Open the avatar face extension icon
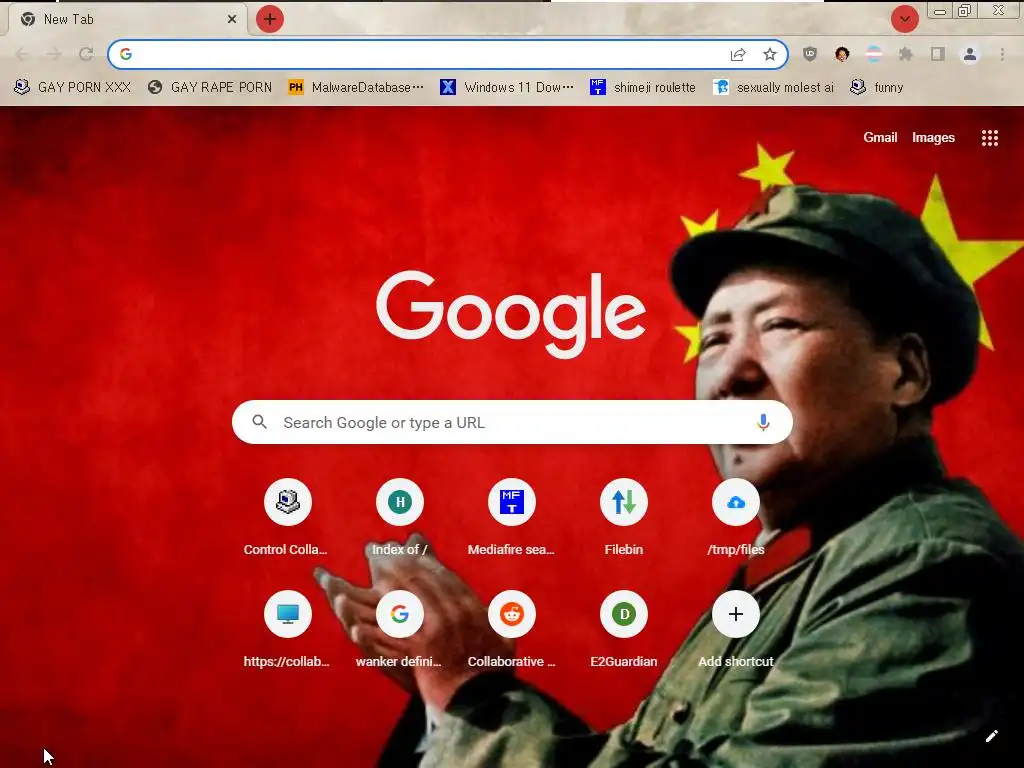 [x=842, y=54]
